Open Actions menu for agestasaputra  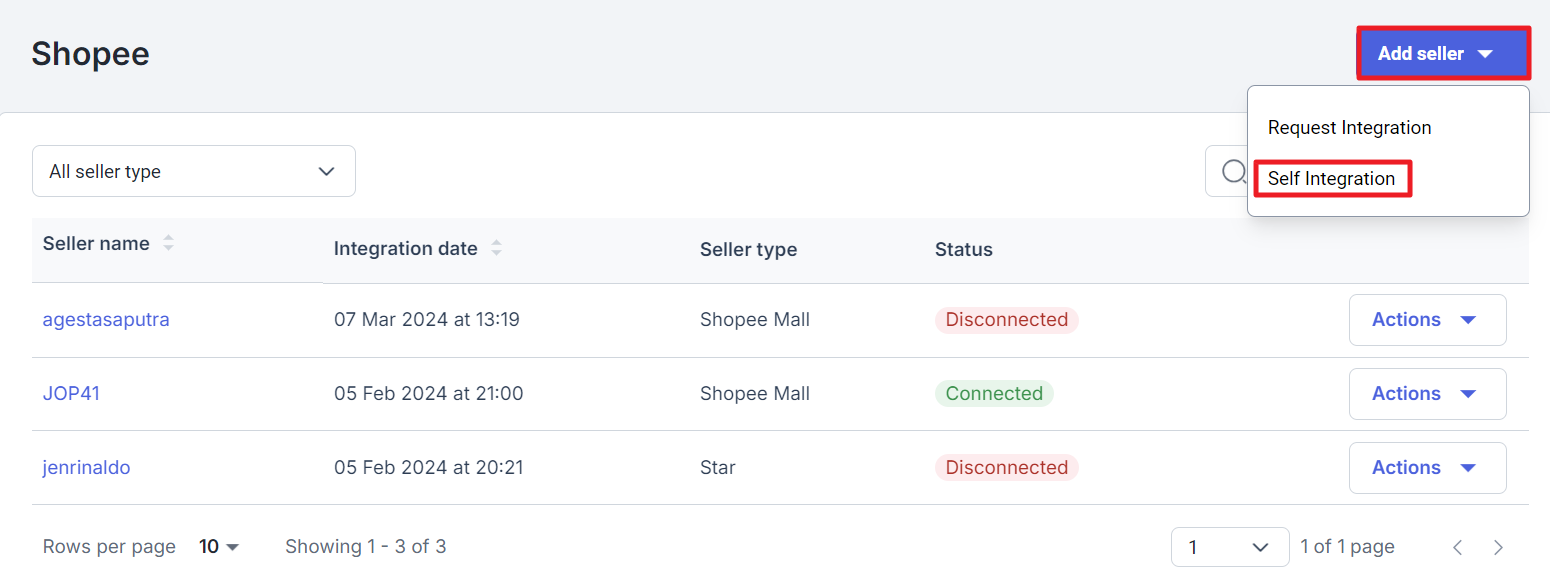pos(1427,320)
